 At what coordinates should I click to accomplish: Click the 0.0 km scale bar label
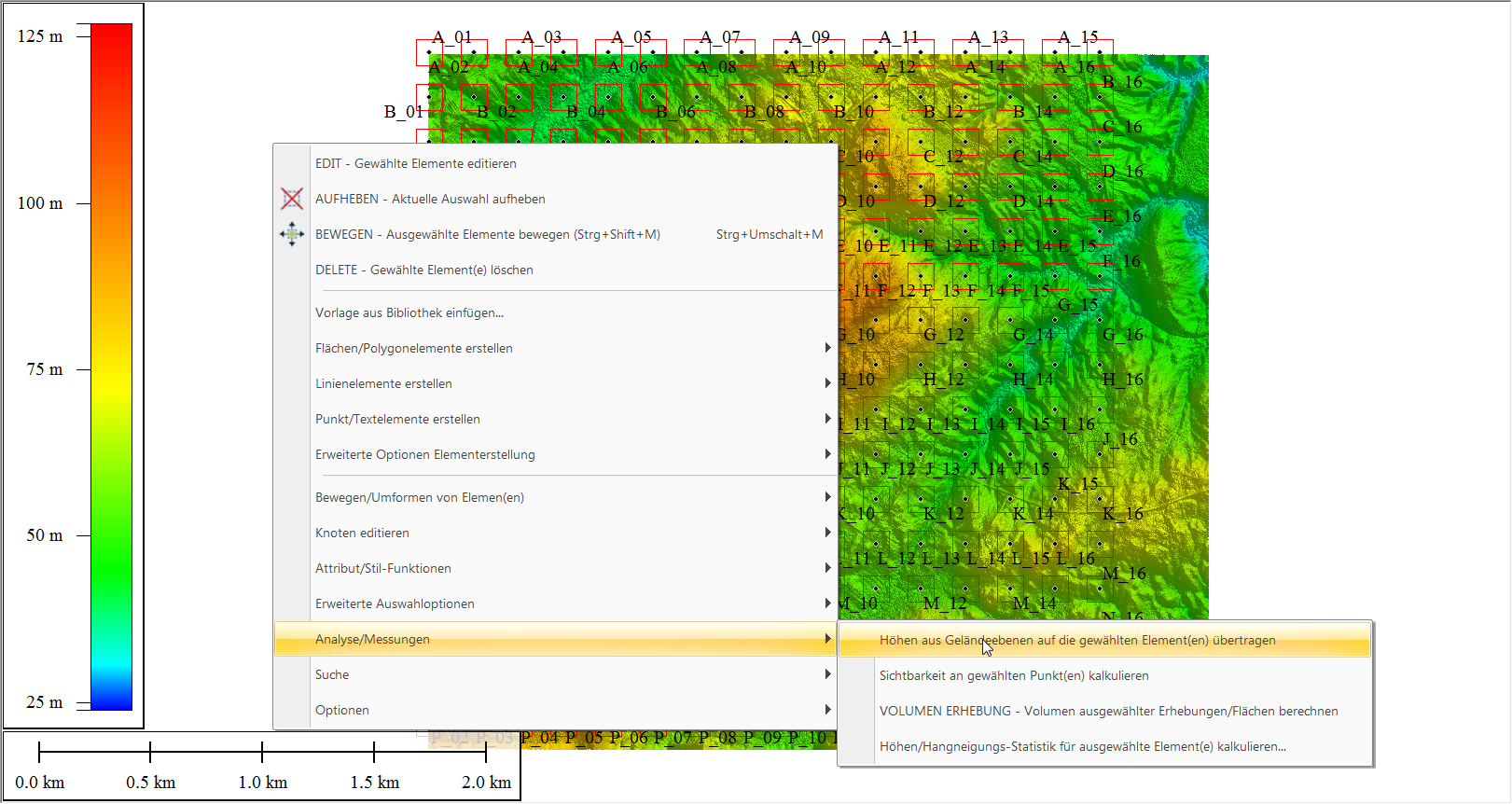tap(40, 783)
